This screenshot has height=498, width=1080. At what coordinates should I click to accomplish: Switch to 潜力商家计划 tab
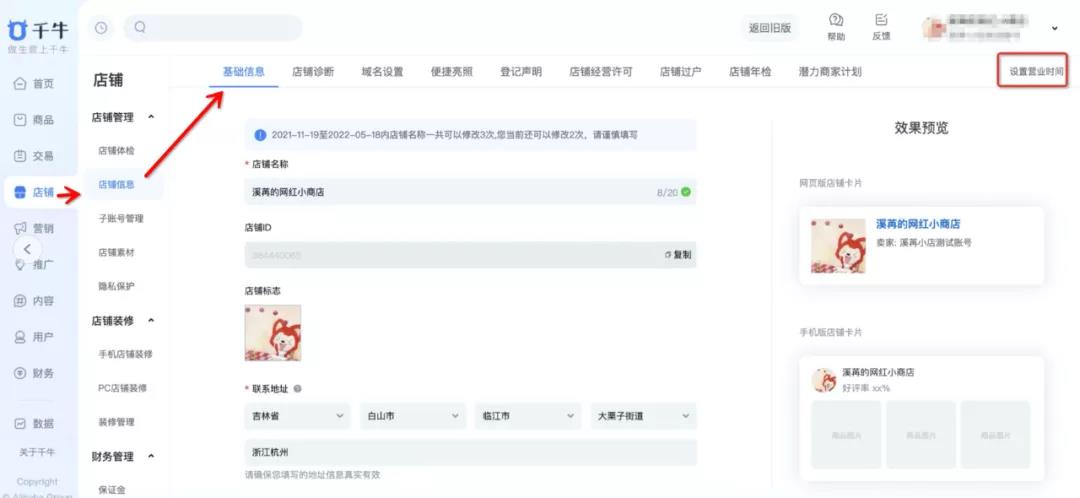pos(830,72)
